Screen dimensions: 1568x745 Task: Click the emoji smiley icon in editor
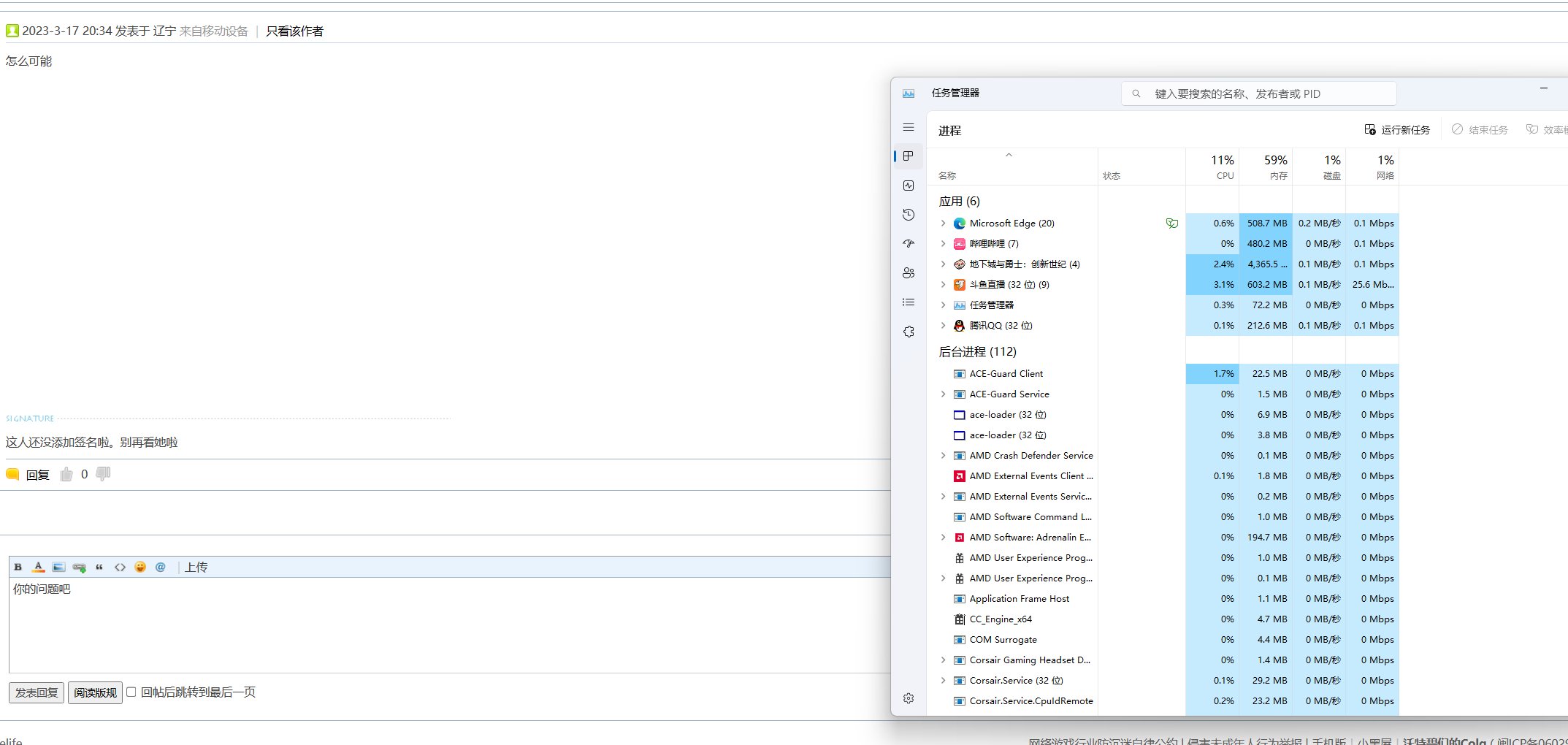pyautogui.click(x=140, y=567)
